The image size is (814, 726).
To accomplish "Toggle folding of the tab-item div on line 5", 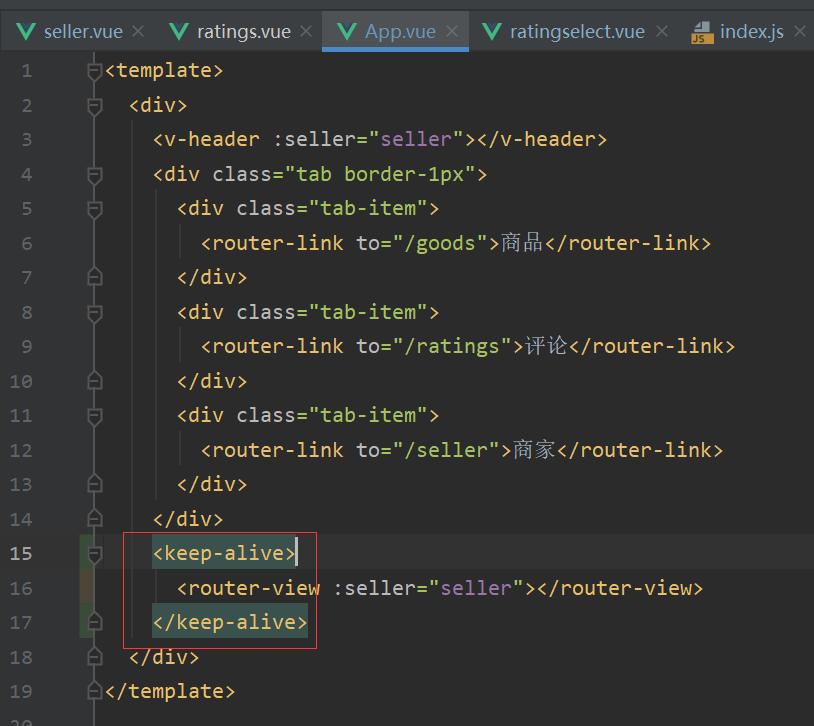I will [x=93, y=208].
